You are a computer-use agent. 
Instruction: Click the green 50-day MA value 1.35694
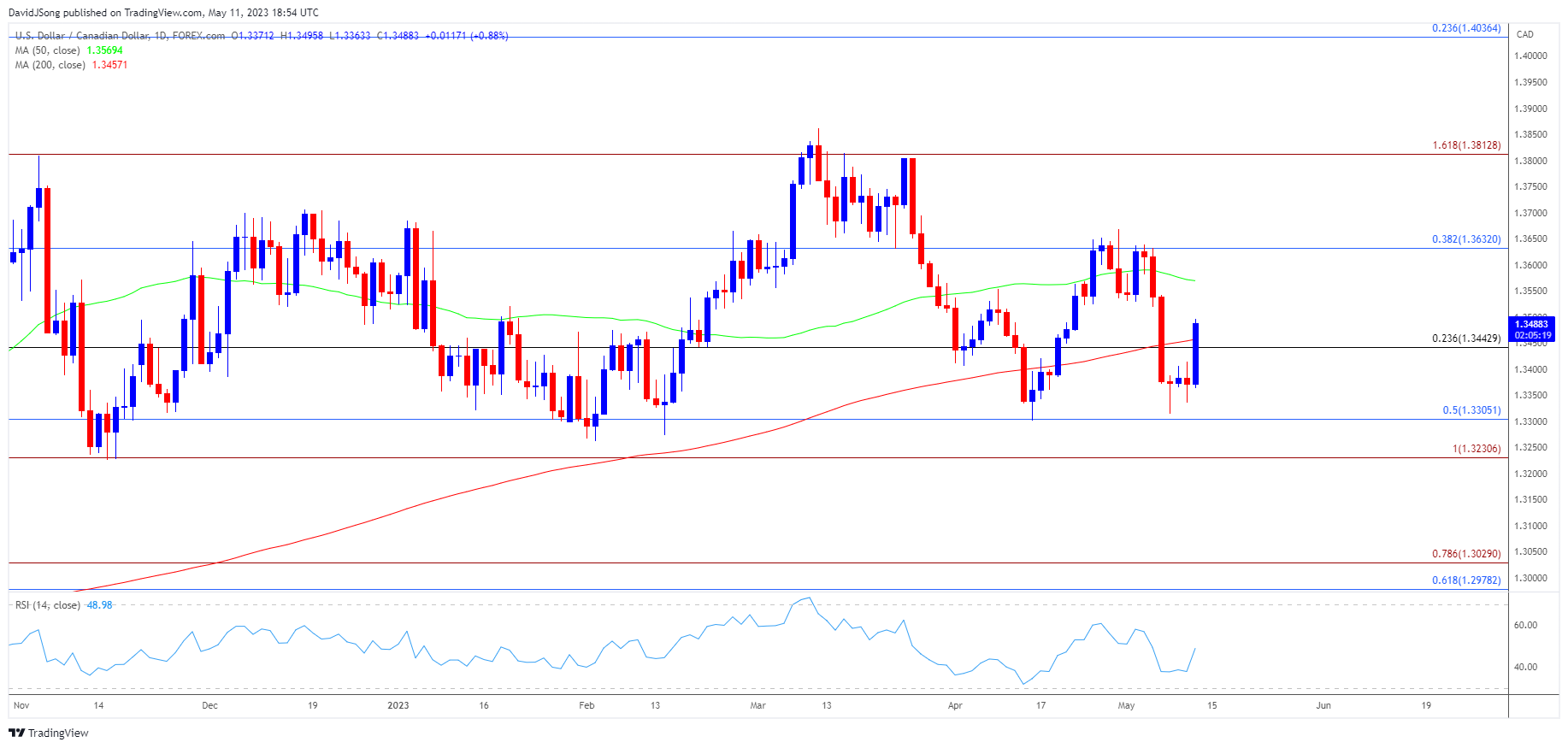point(104,50)
